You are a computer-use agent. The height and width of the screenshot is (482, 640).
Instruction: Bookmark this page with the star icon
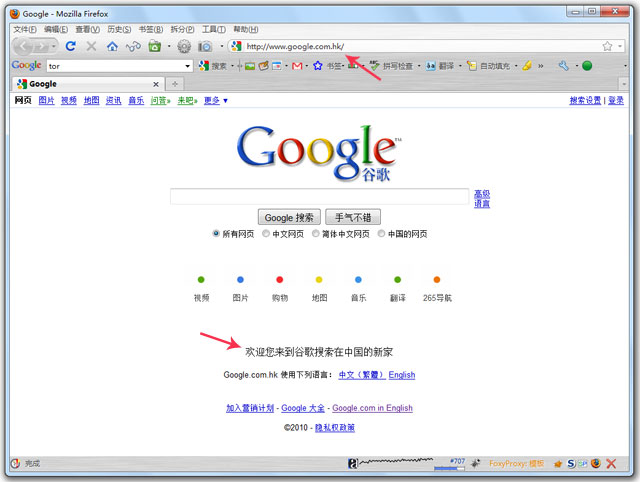click(x=607, y=46)
